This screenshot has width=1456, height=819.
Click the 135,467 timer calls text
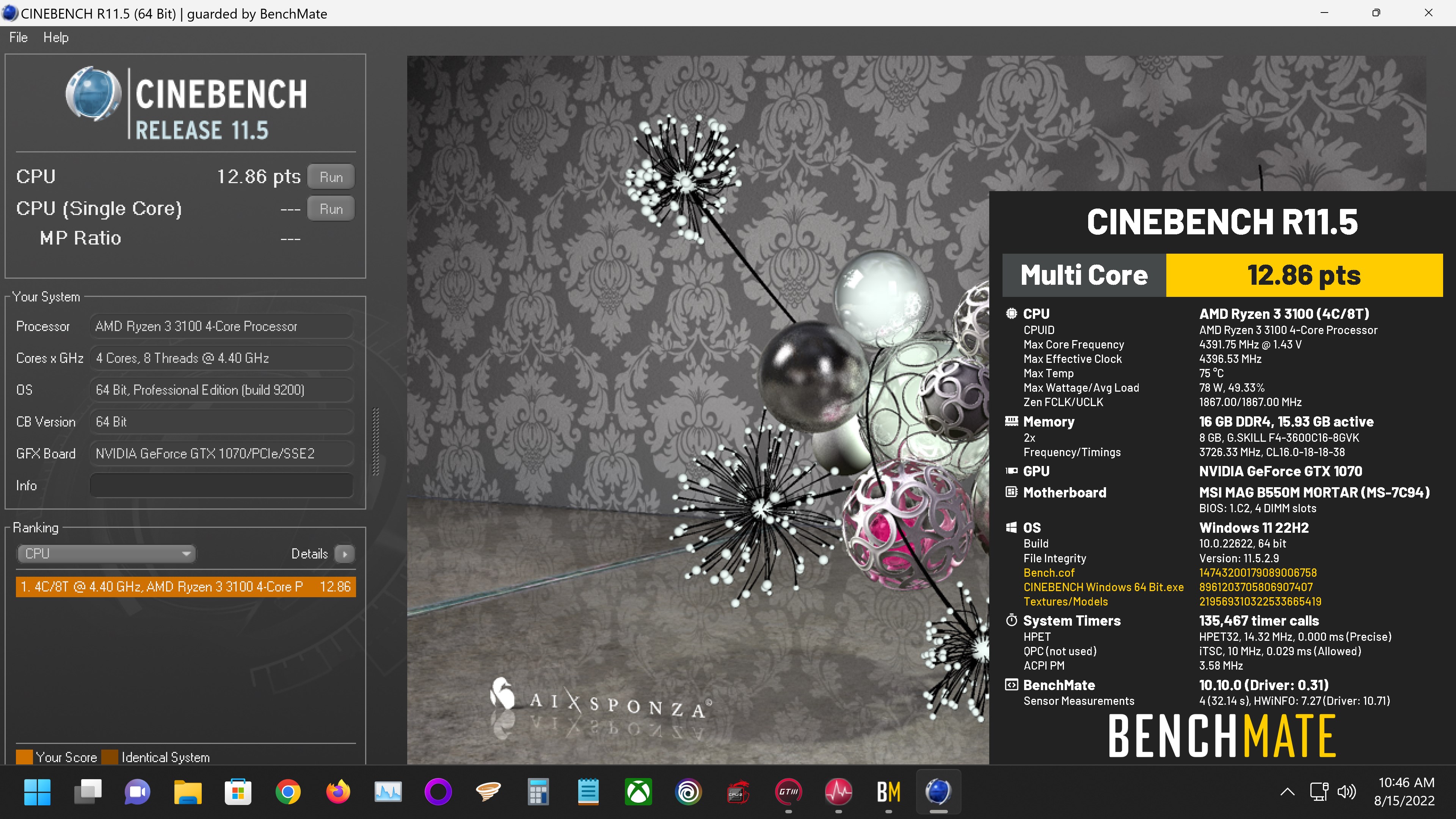point(1259,621)
